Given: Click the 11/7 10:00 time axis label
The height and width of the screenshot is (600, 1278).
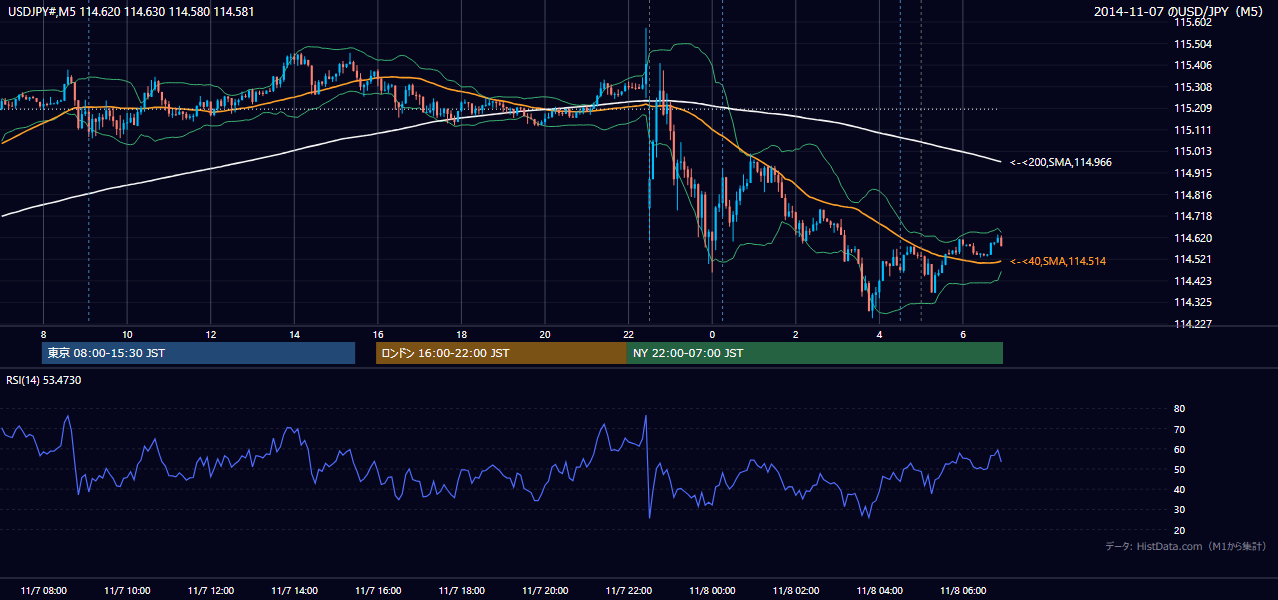Looking at the screenshot, I should [x=127, y=591].
